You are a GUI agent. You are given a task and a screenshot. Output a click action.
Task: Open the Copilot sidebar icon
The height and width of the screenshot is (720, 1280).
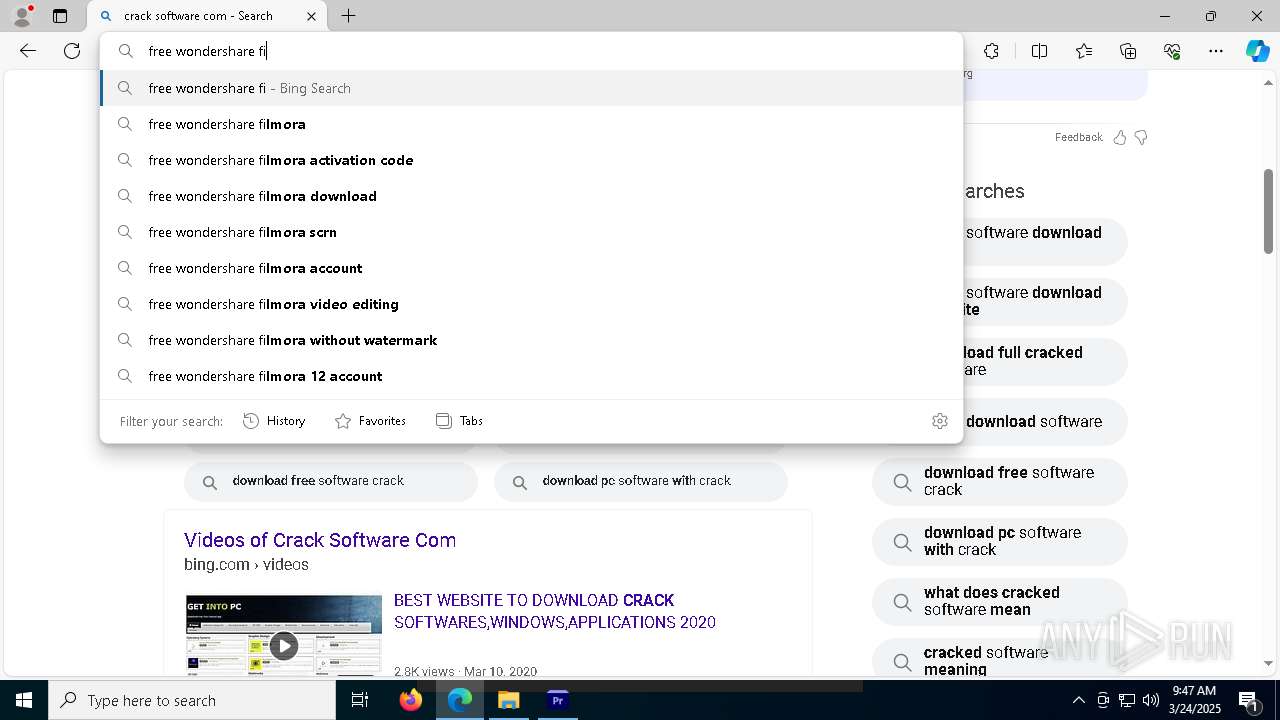pos(1257,51)
